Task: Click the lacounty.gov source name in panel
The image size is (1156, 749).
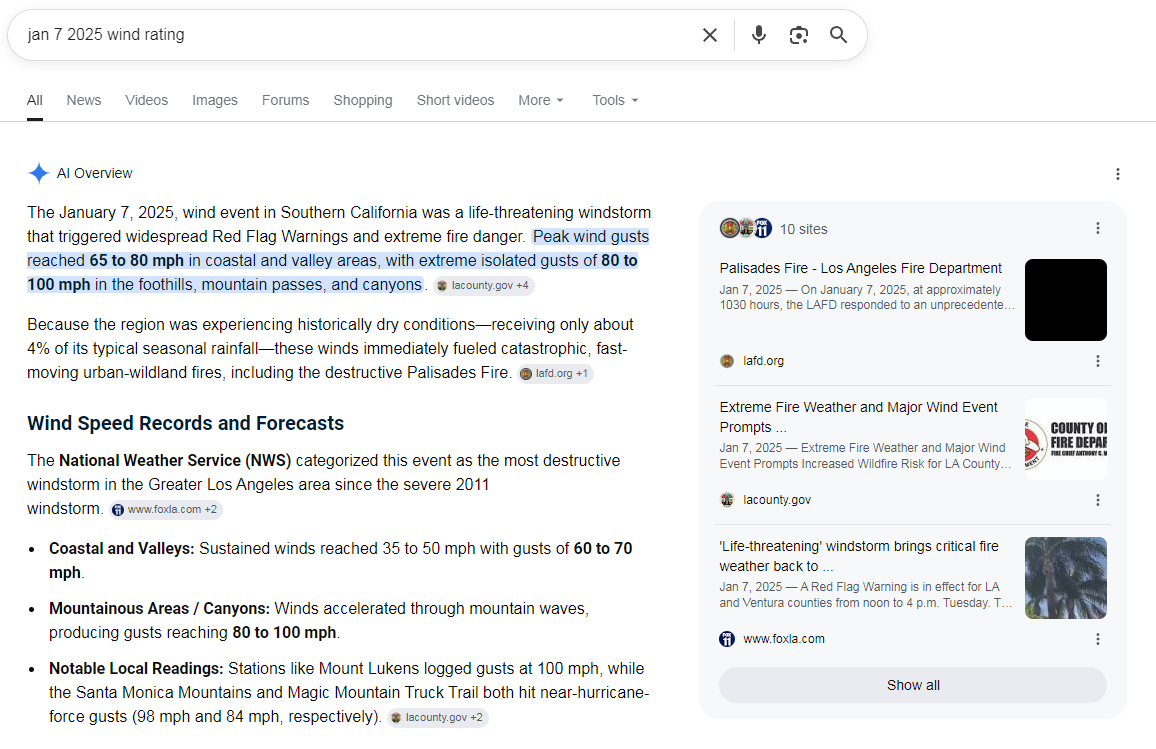Action: (777, 500)
